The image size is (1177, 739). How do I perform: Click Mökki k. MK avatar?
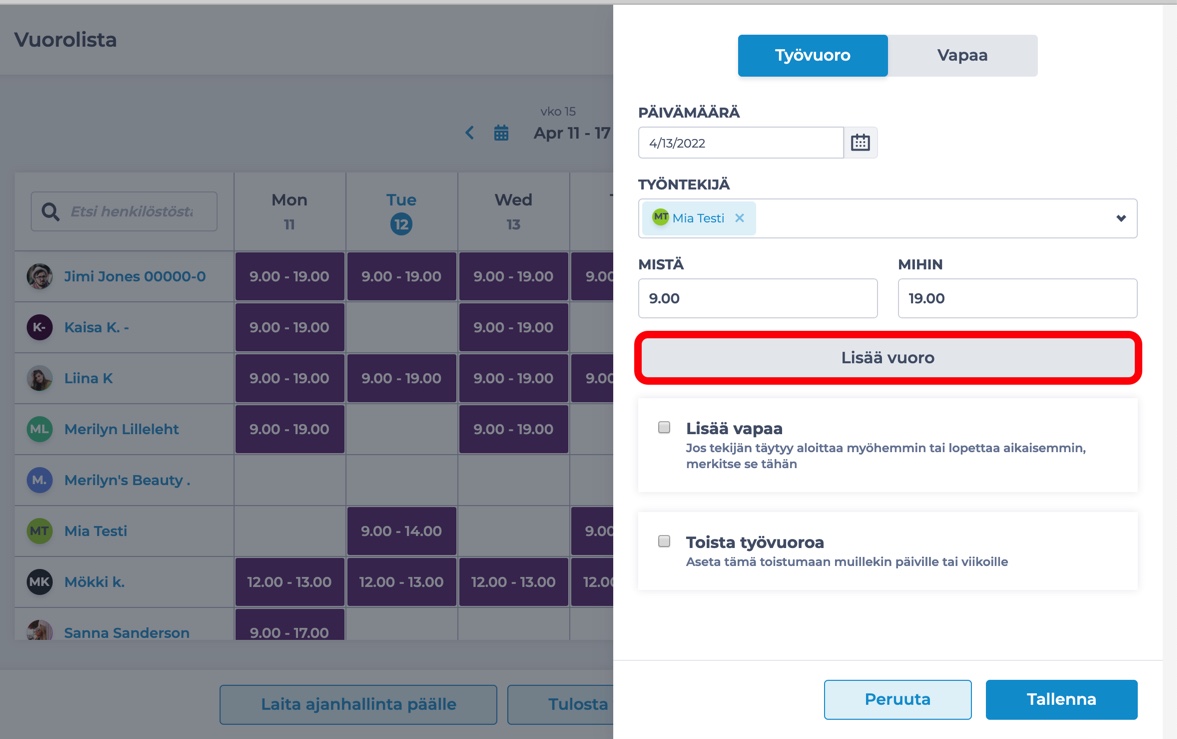39,582
